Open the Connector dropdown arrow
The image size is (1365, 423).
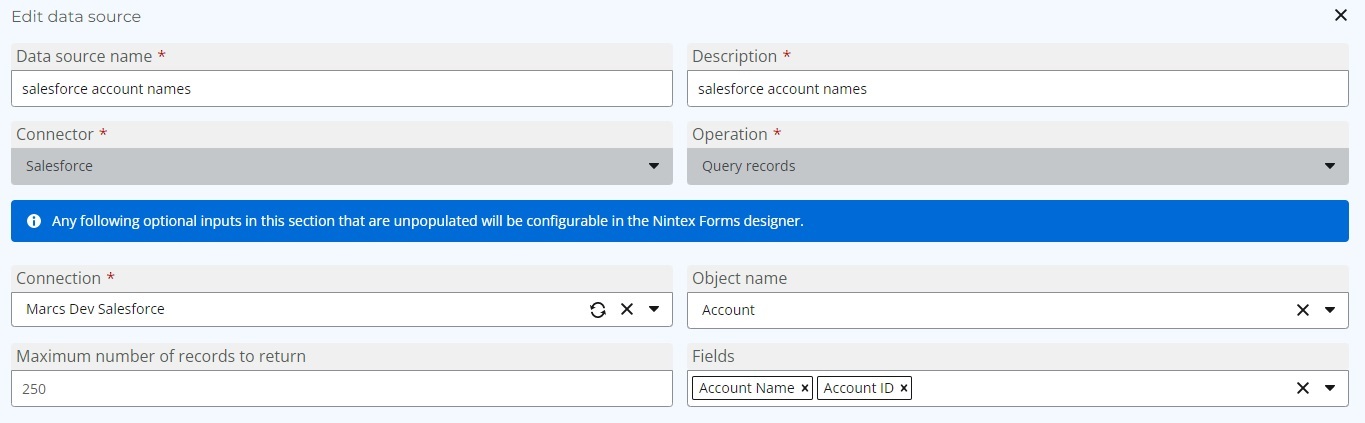pos(654,166)
